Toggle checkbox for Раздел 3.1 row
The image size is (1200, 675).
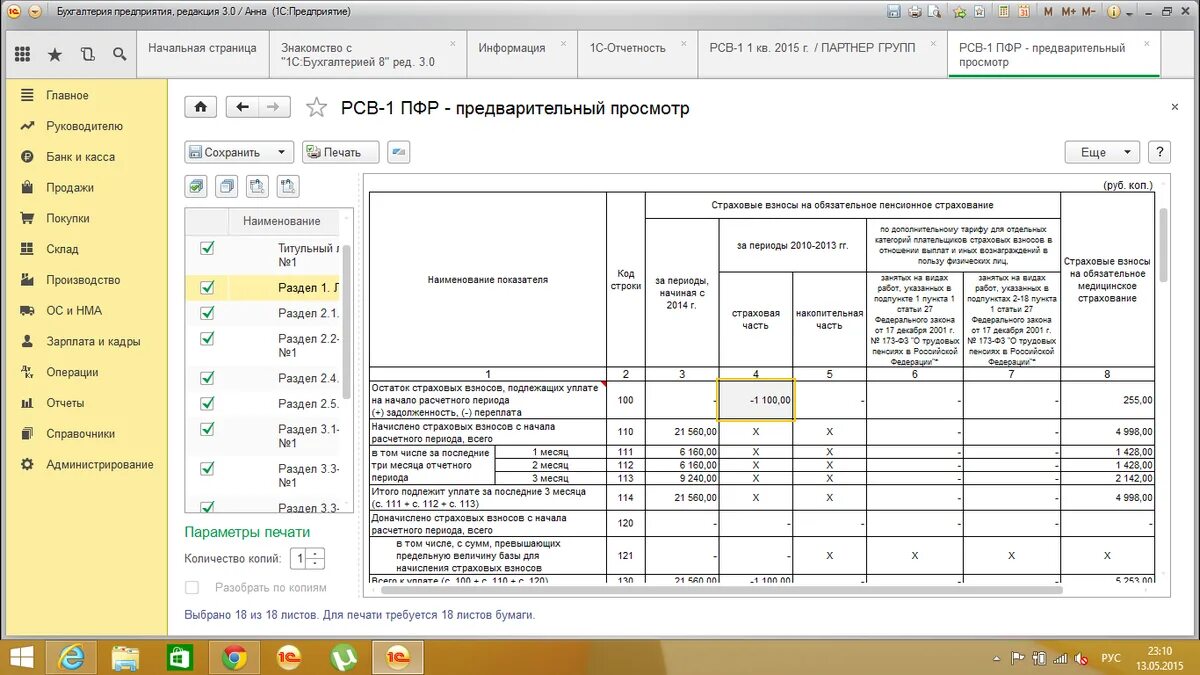pos(207,430)
